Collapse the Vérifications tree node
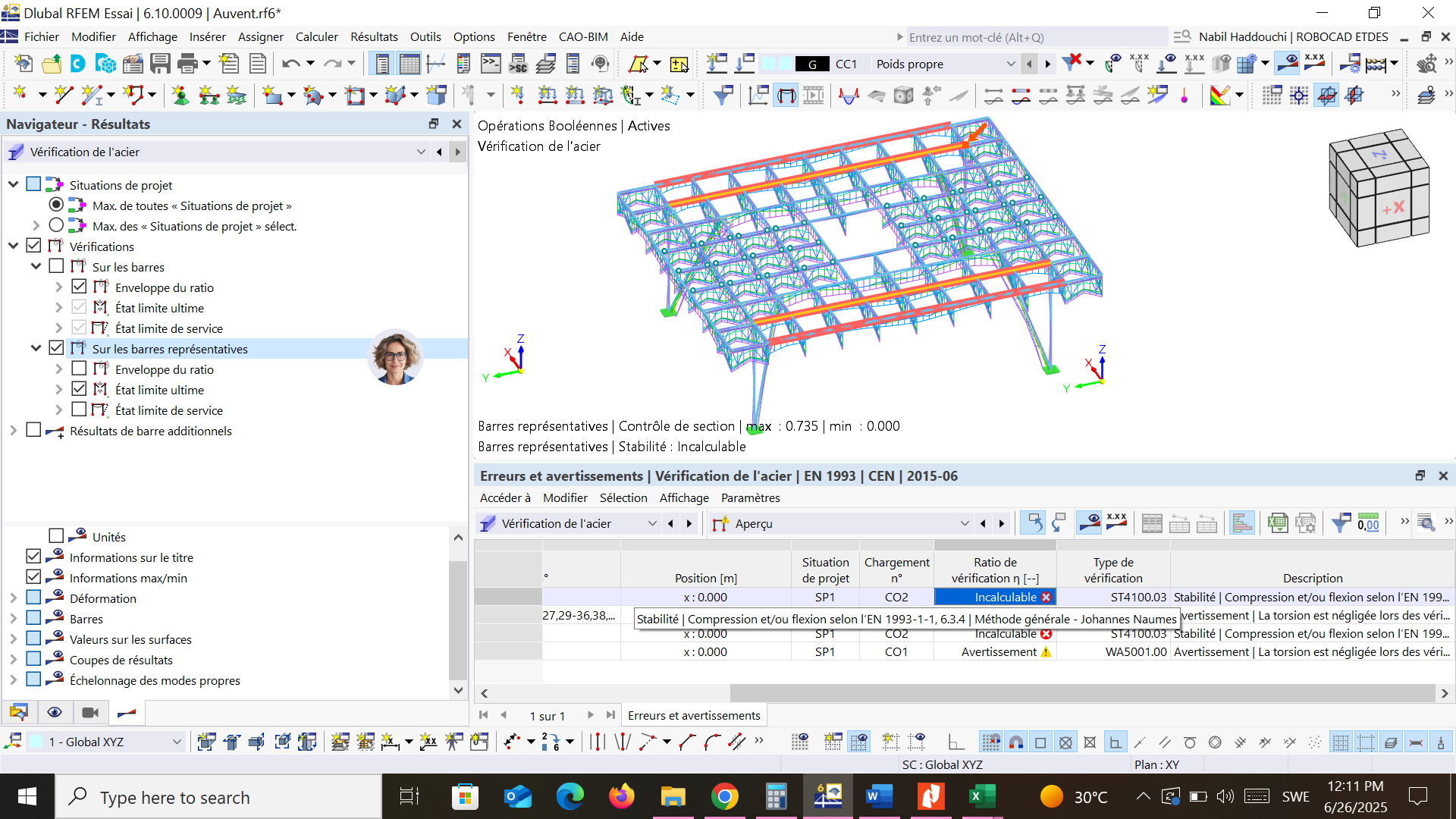Image resolution: width=1456 pixels, height=819 pixels. (x=13, y=246)
